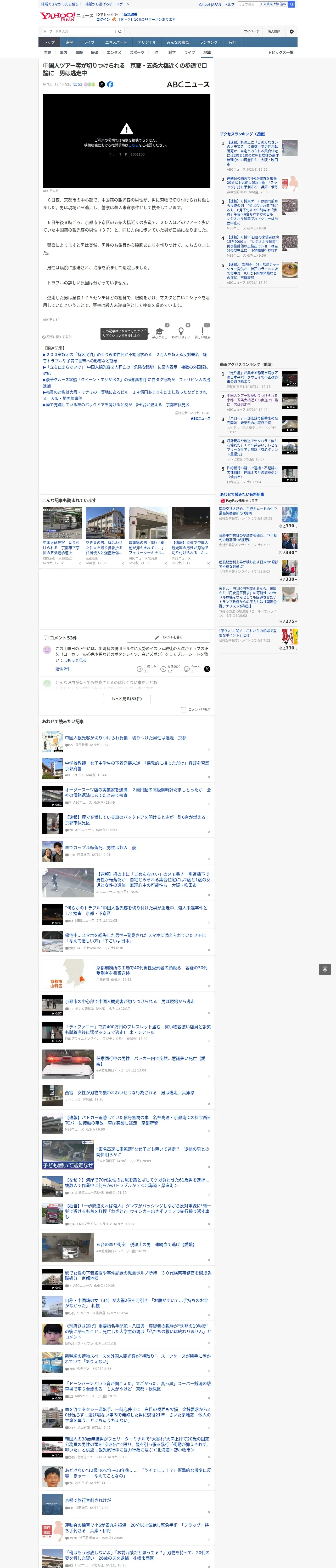Open thumbnail of 中国人観光客 切りつけられる KBS京都 article
Viewport: 336px width, 1568px height.
click(x=62, y=523)
